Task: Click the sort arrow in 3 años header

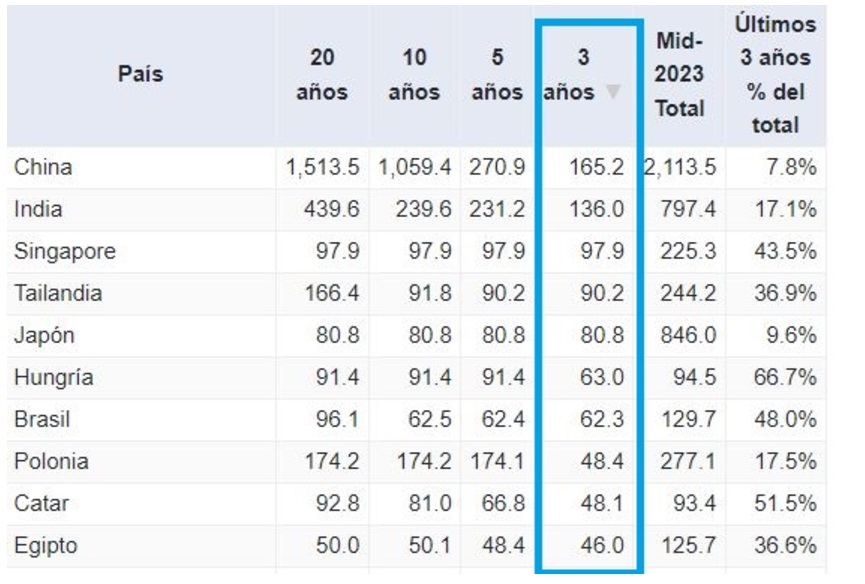Action: pos(613,92)
